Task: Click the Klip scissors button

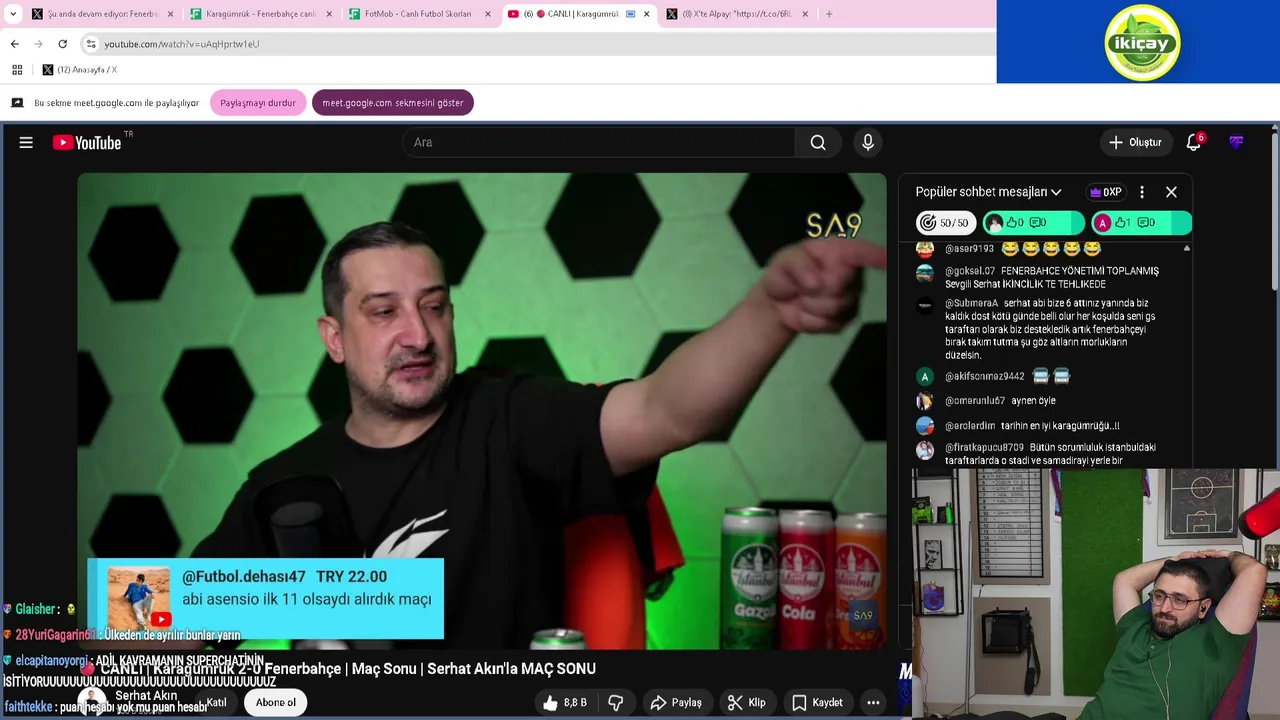Action: point(746,703)
